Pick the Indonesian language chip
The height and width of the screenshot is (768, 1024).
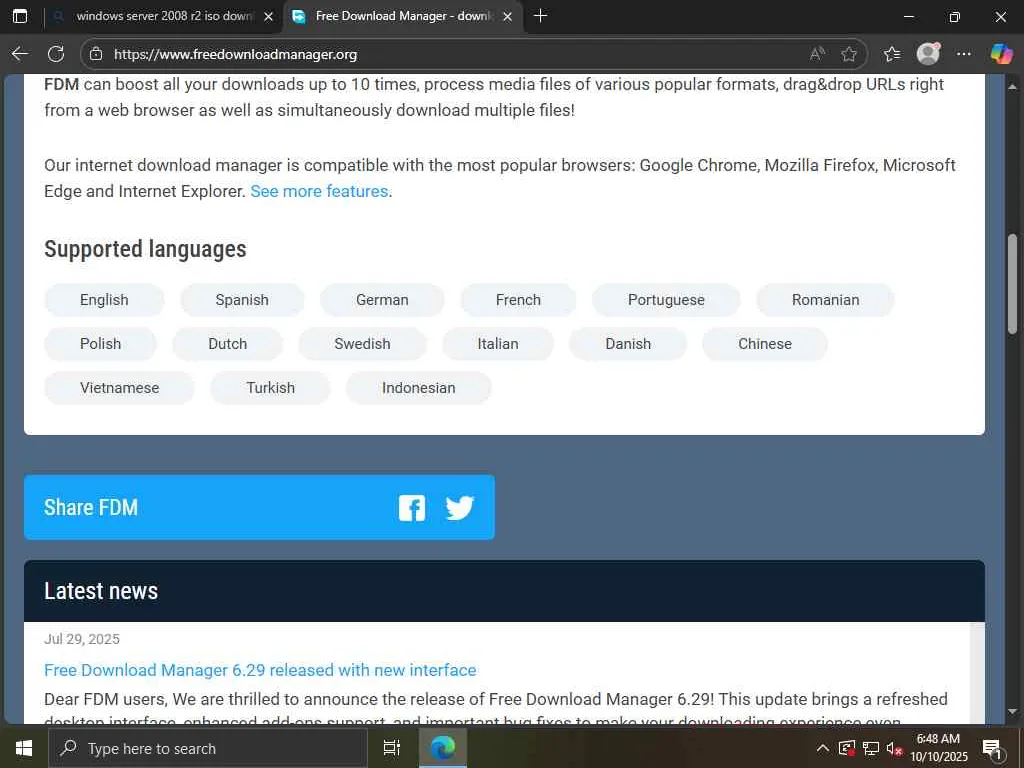[419, 388]
